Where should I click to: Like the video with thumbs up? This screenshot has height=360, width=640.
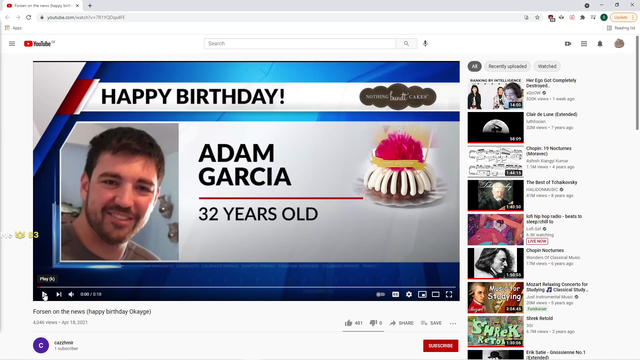353,323
